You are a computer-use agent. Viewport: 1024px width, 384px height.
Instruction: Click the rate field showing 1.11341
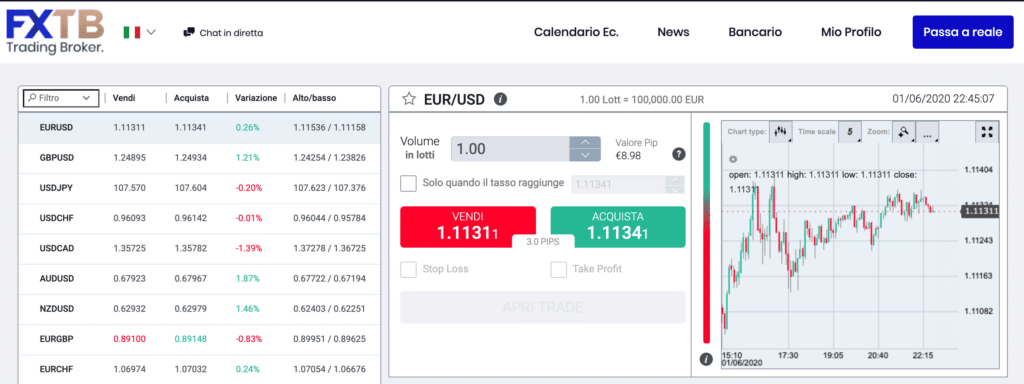point(618,185)
